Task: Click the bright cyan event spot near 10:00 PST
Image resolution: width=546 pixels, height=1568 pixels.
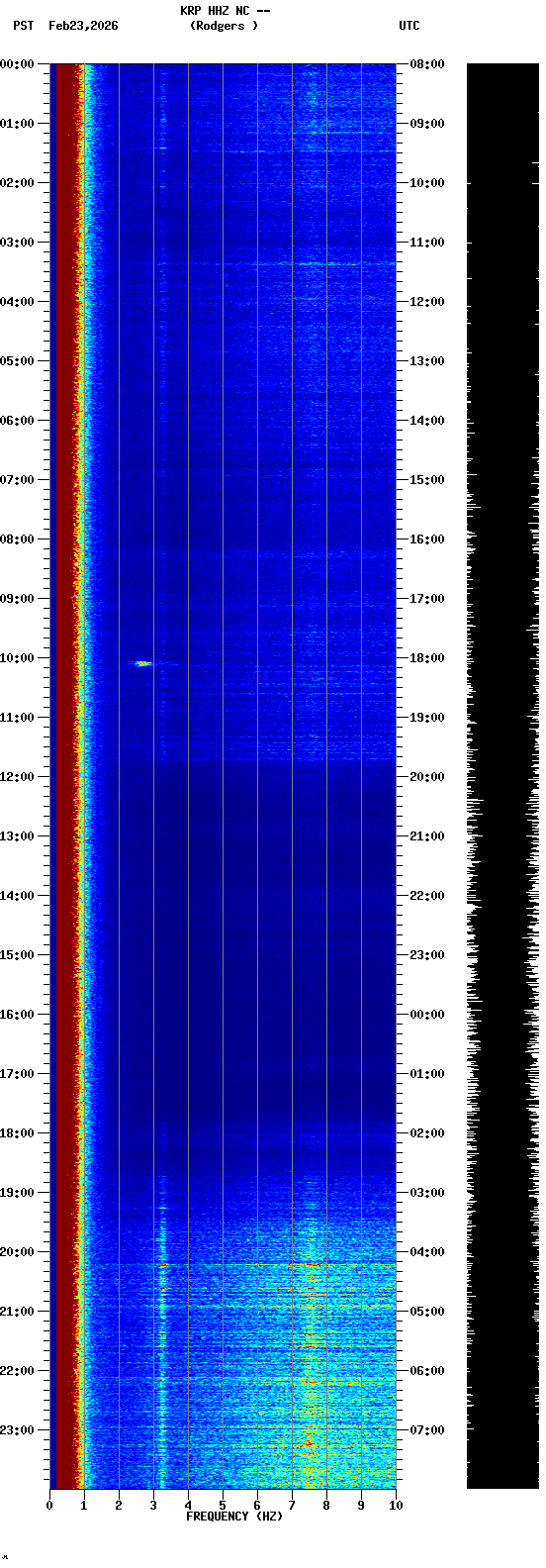Action: (142, 663)
